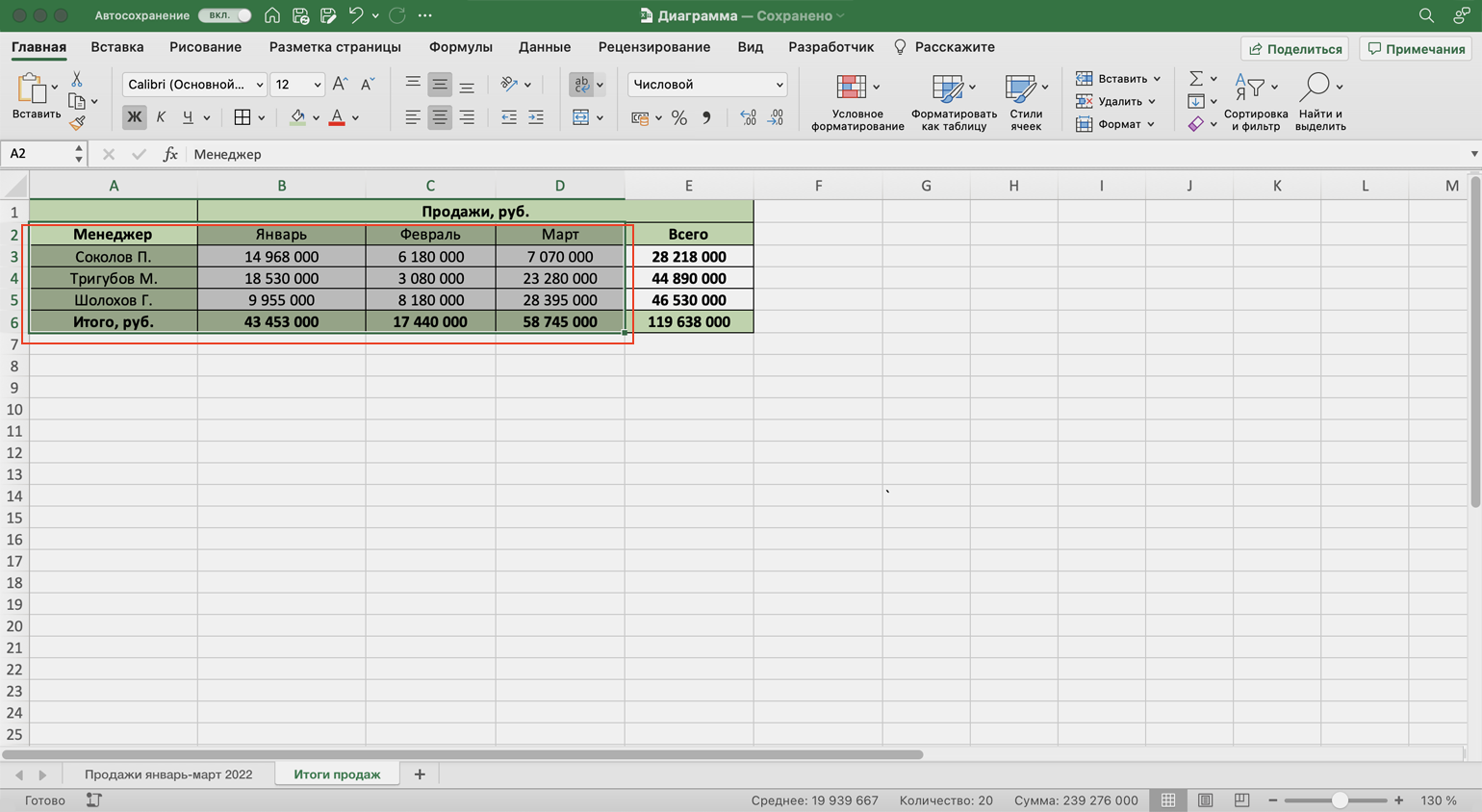Screen dimensions: 1482x812
Task: Toggle bold formatting button
Action: coord(134,117)
